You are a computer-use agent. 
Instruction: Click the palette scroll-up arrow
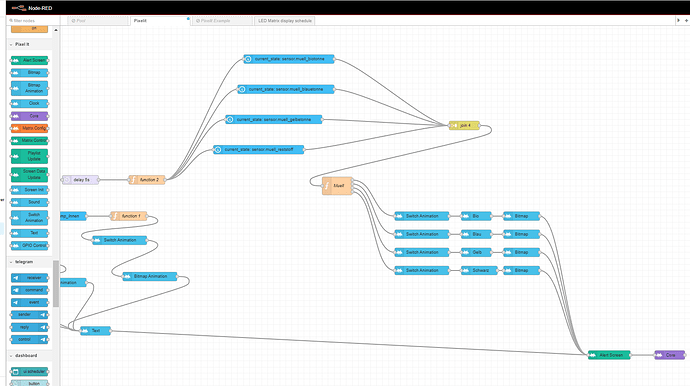point(56,30)
